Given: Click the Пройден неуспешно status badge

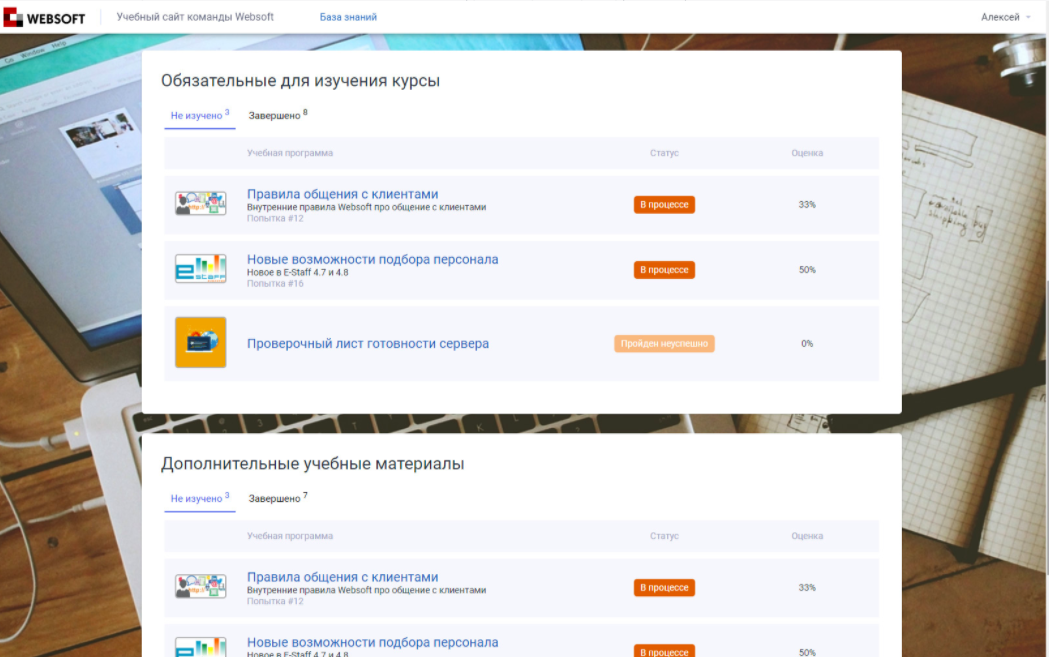Looking at the screenshot, I should point(664,343).
